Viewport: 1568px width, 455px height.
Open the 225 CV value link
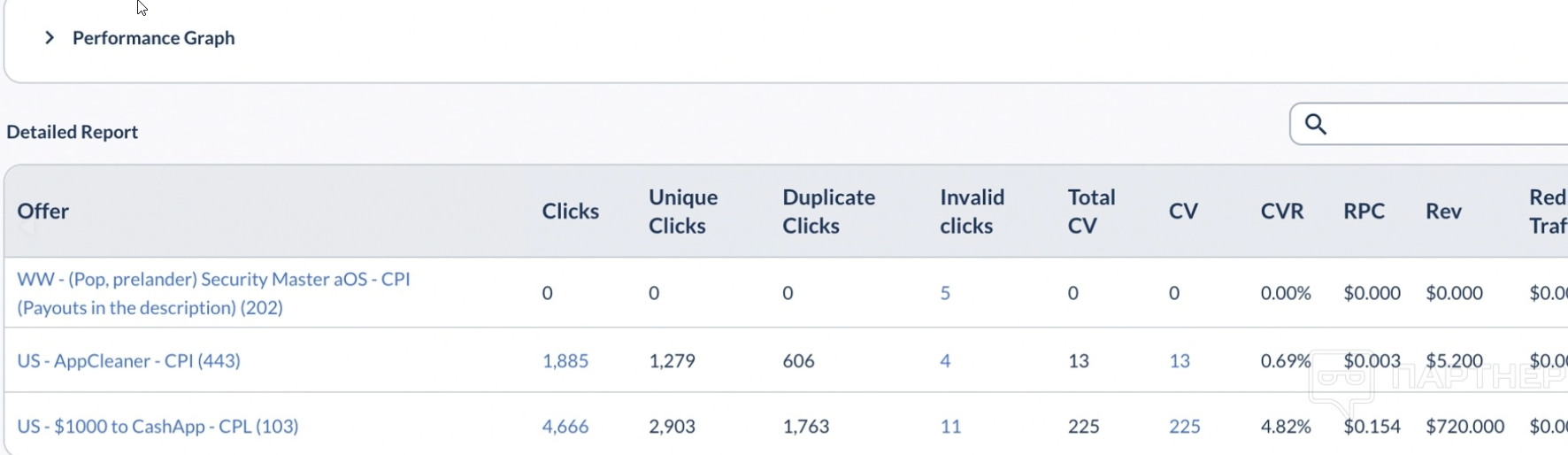tap(1184, 427)
